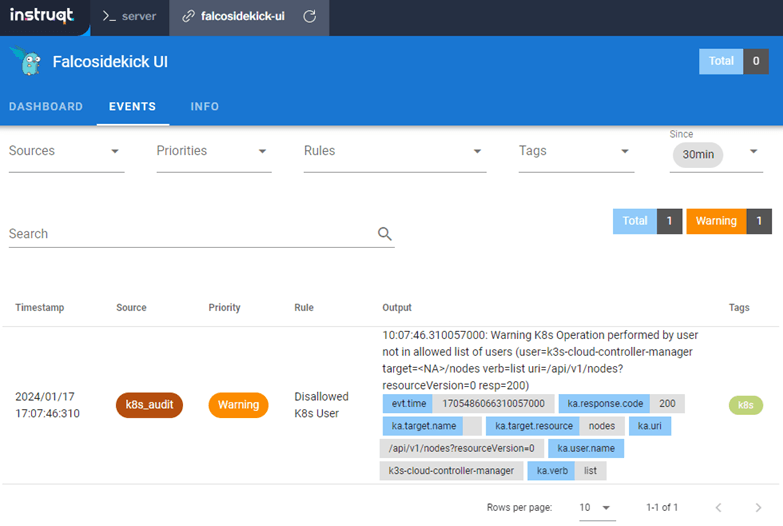Screen dimensions: 783x526
Task: Click the Falcosidekick gopher logo icon
Action: click(25, 62)
